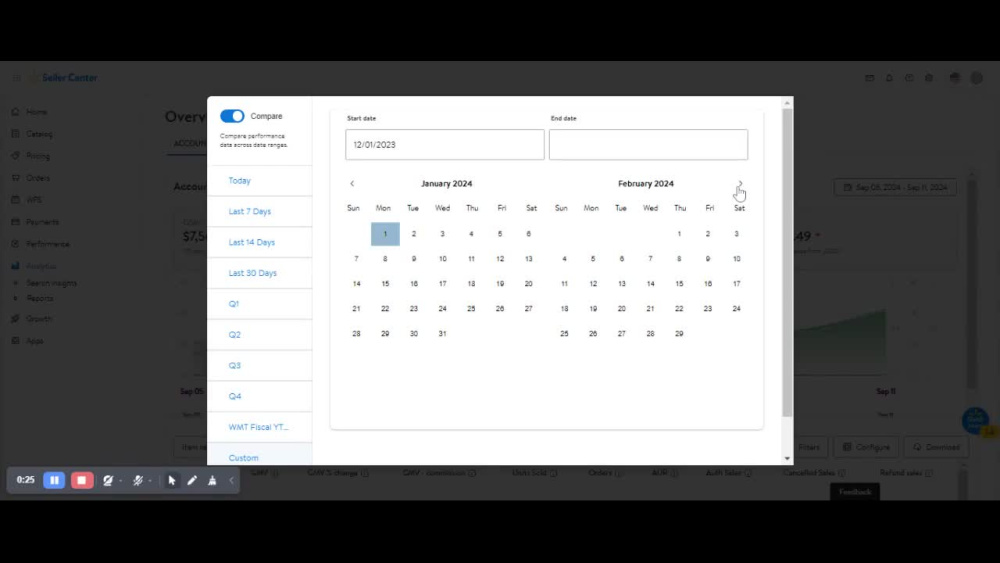The image size is (1000, 563).
Task: Toggle the muted microphone icon in recorder
Action: [137, 480]
